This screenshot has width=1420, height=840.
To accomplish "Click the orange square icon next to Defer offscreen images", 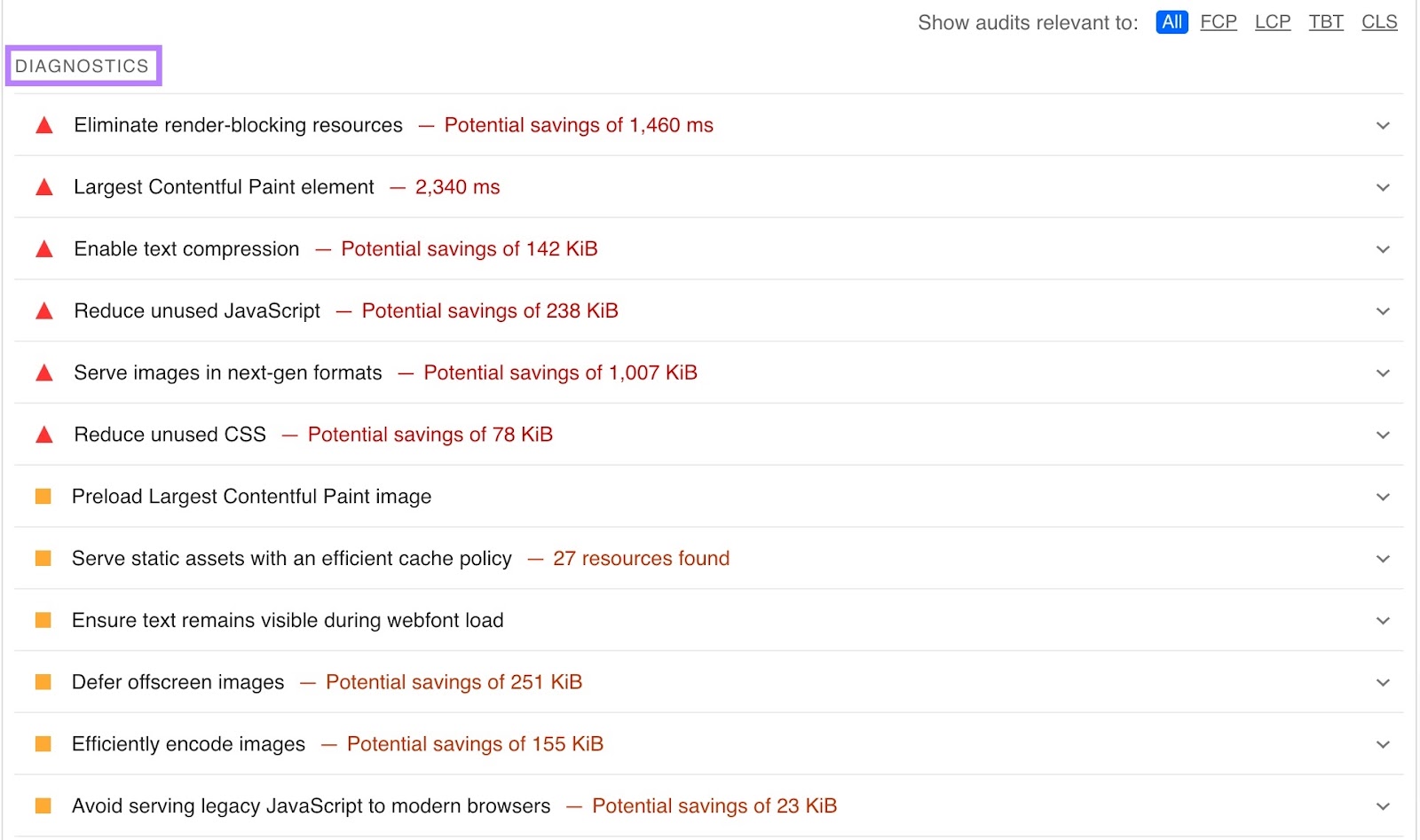I will pos(43,682).
